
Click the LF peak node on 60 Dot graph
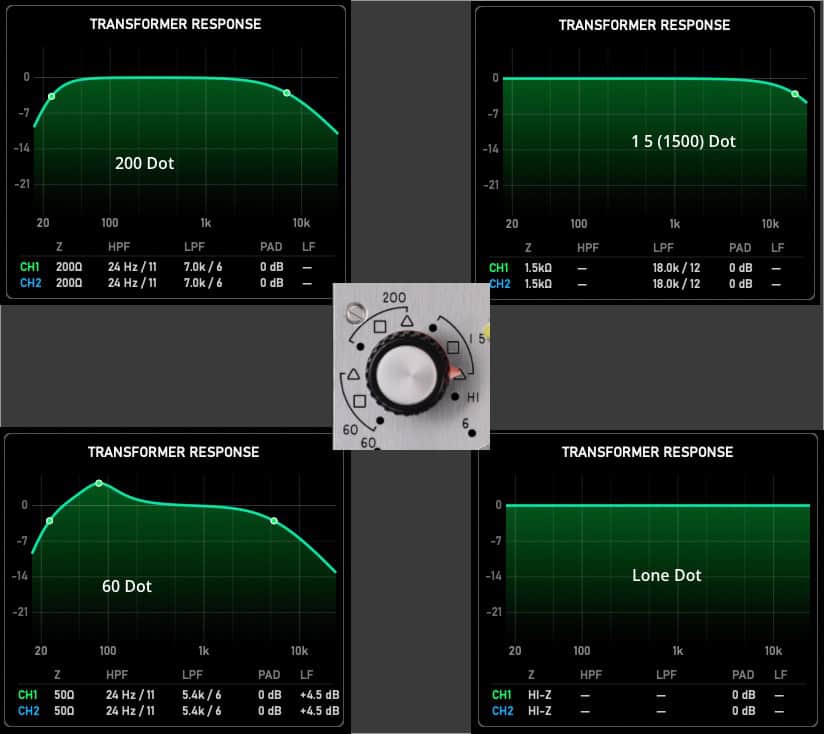99,483
